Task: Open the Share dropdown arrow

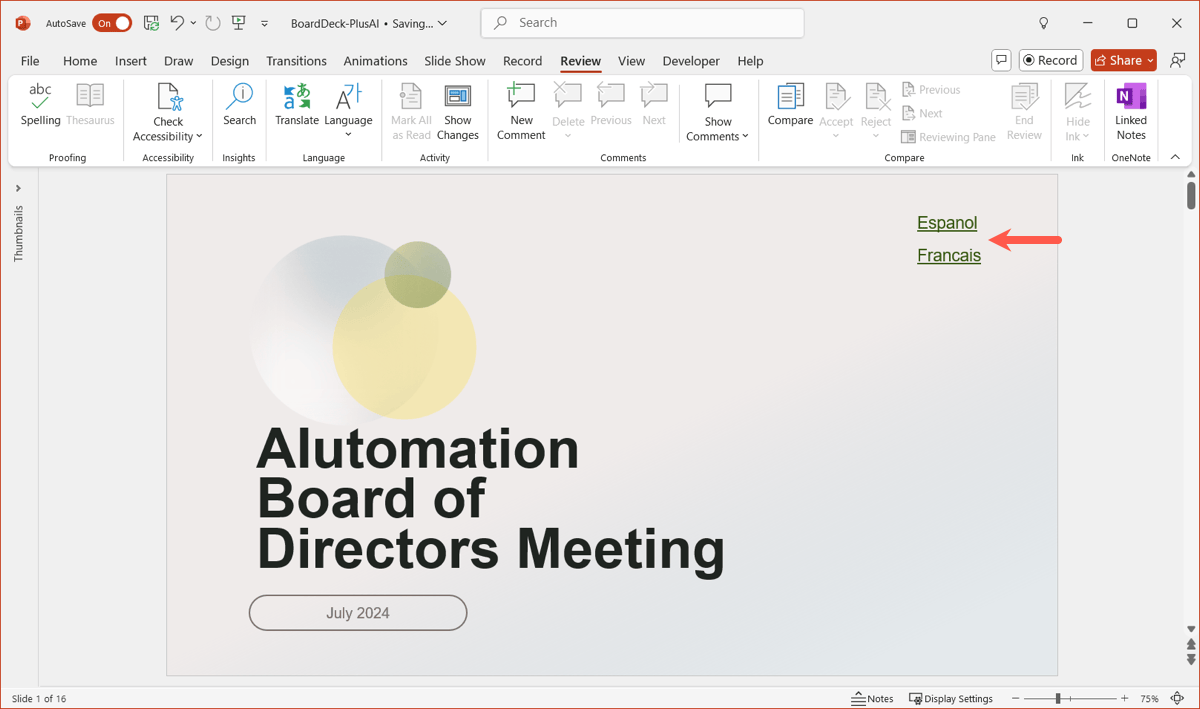Action: 1150,60
